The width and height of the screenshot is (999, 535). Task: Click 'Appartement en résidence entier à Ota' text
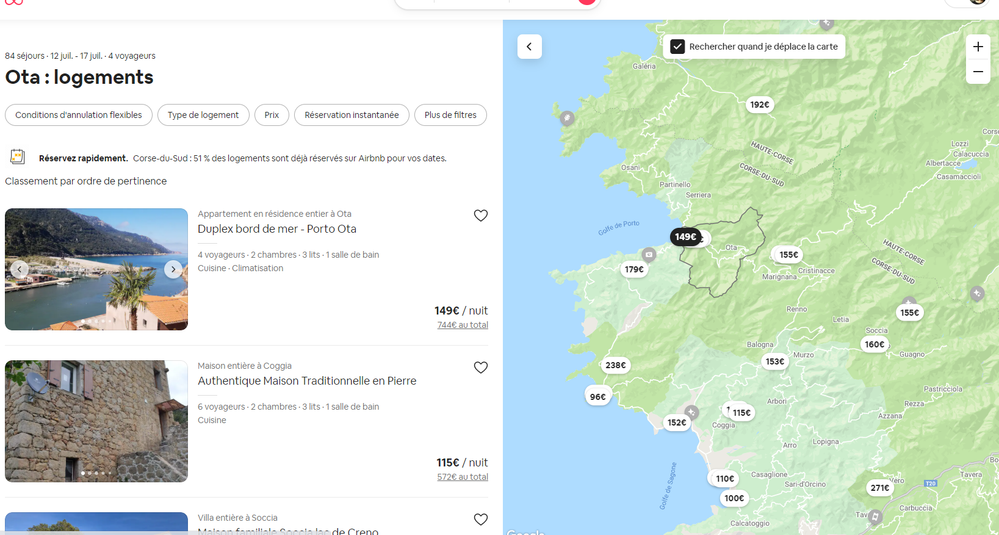coord(275,214)
